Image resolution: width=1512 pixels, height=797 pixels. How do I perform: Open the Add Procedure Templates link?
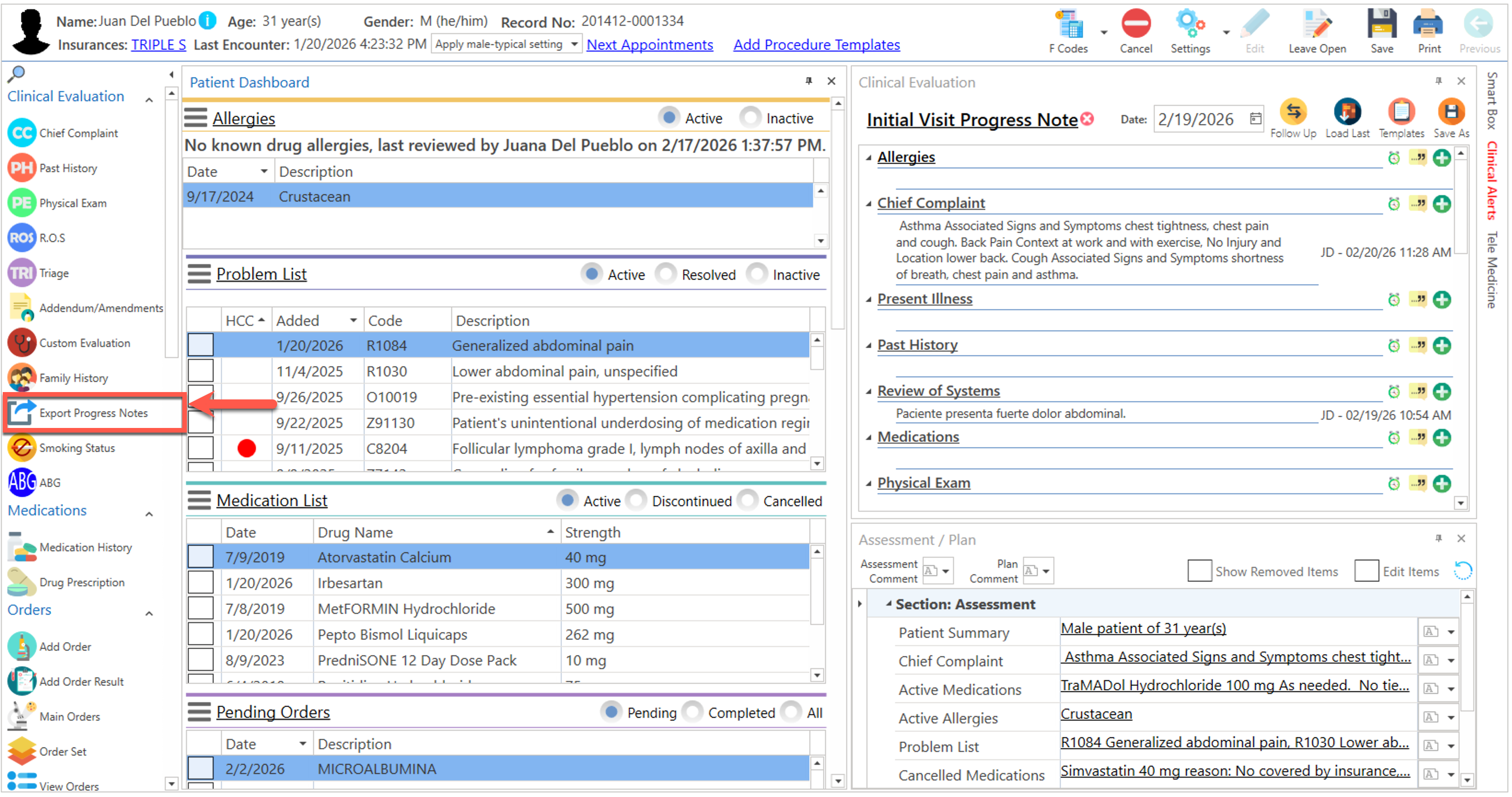816,45
